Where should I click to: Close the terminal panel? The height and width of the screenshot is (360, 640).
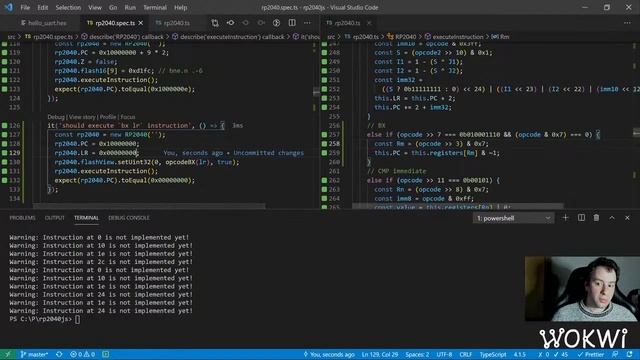(x=627, y=218)
